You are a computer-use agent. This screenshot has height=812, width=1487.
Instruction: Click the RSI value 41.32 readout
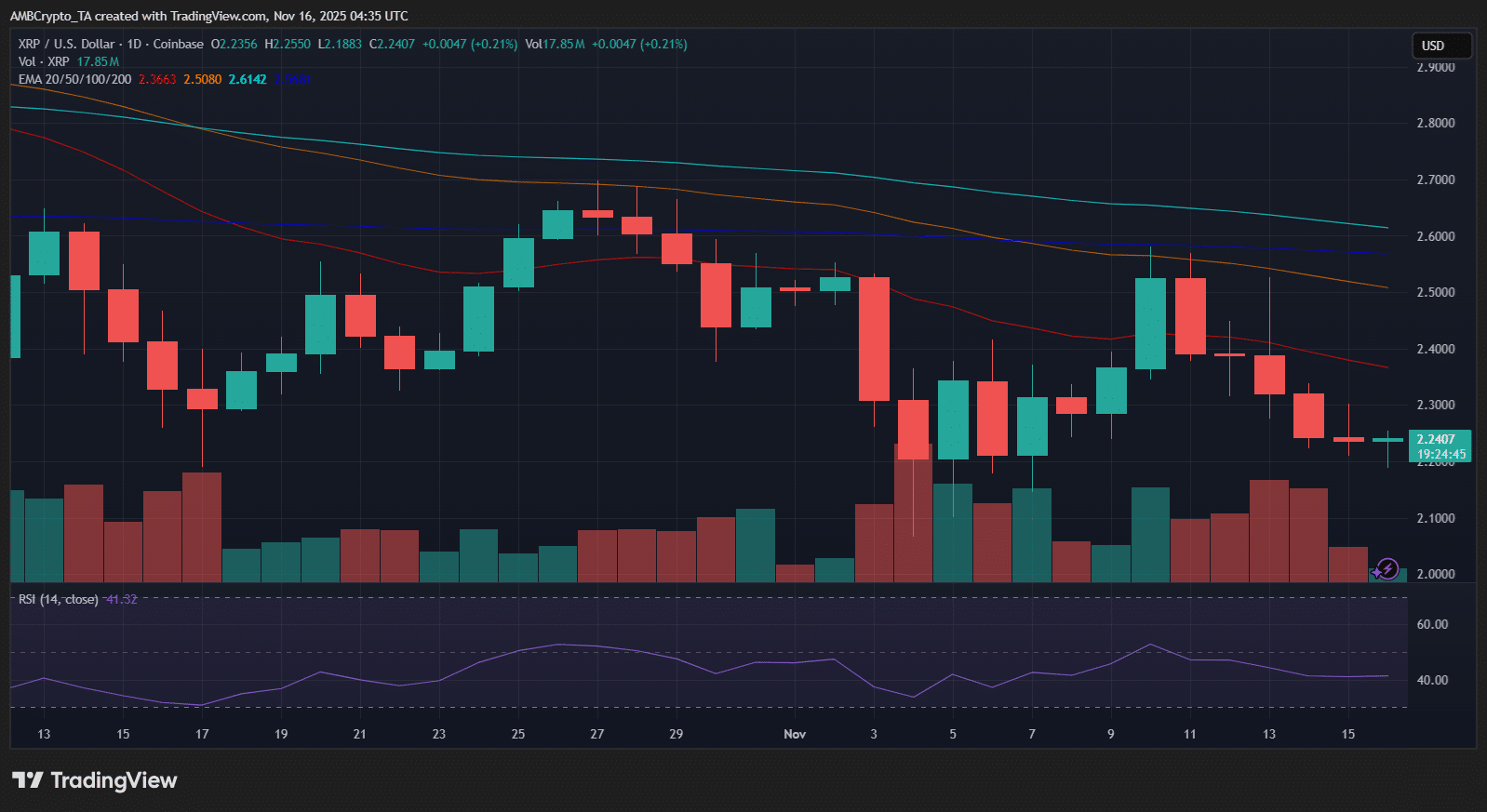(122, 599)
